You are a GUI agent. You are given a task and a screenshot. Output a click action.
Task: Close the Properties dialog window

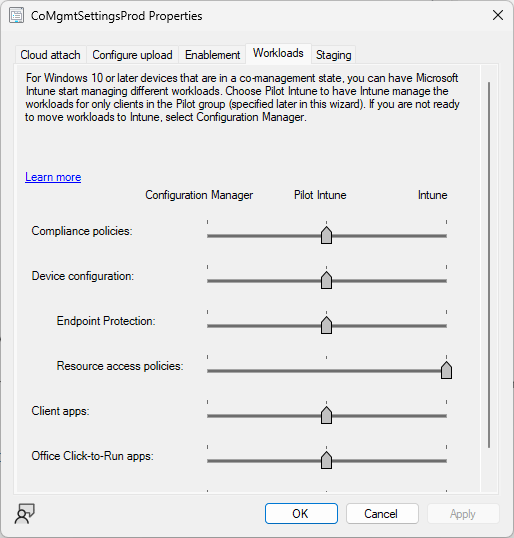(498, 15)
